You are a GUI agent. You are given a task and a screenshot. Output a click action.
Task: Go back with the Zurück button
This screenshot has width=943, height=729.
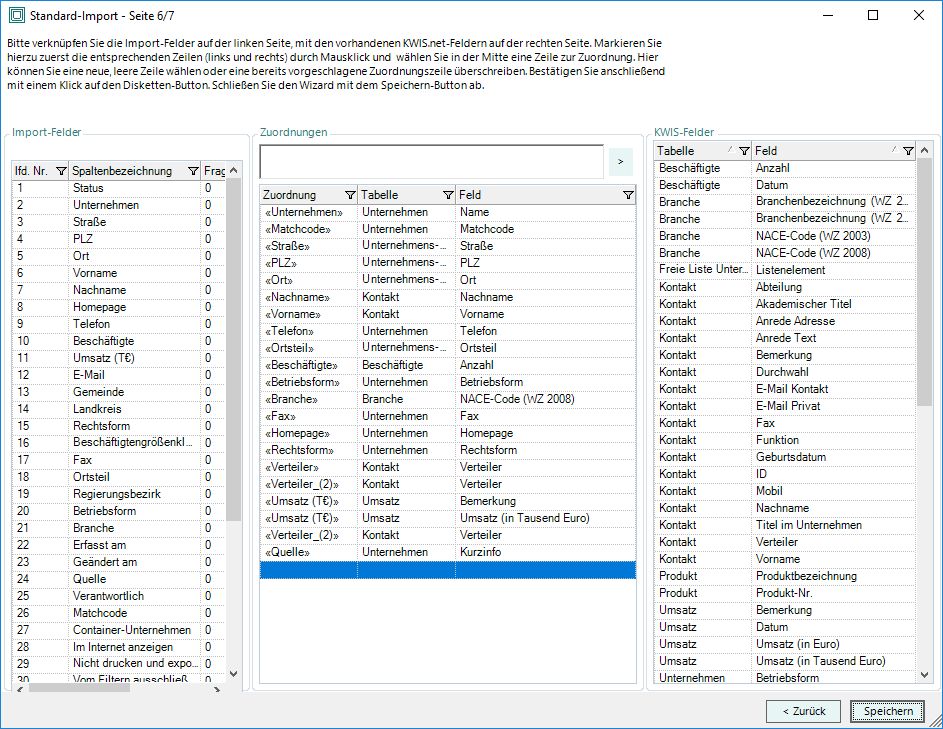(803, 711)
